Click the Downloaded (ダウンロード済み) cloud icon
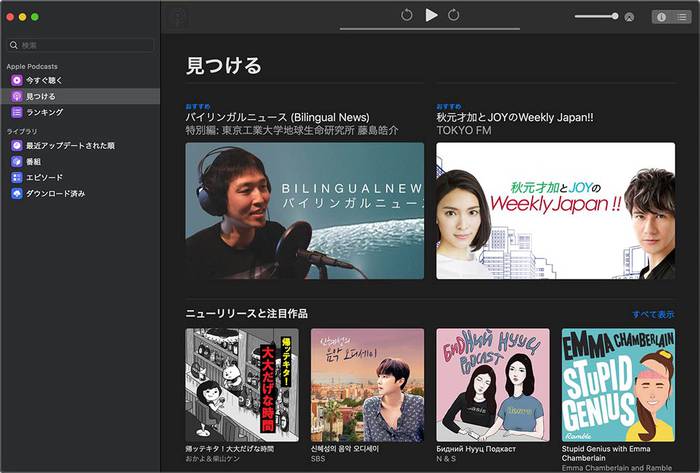Screen dimensions: 700x473 click(x=17, y=194)
